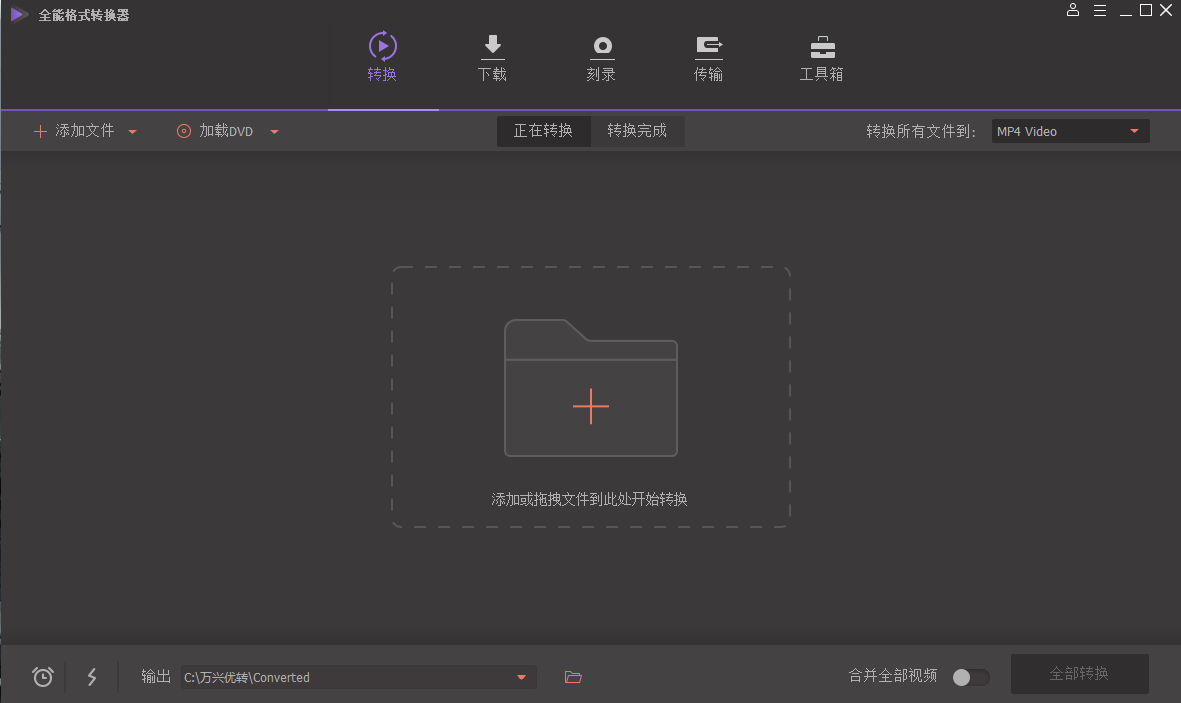Viewport: 1181px width, 703px height.
Task: Click the folder plus icon to add files
Action: (x=590, y=388)
